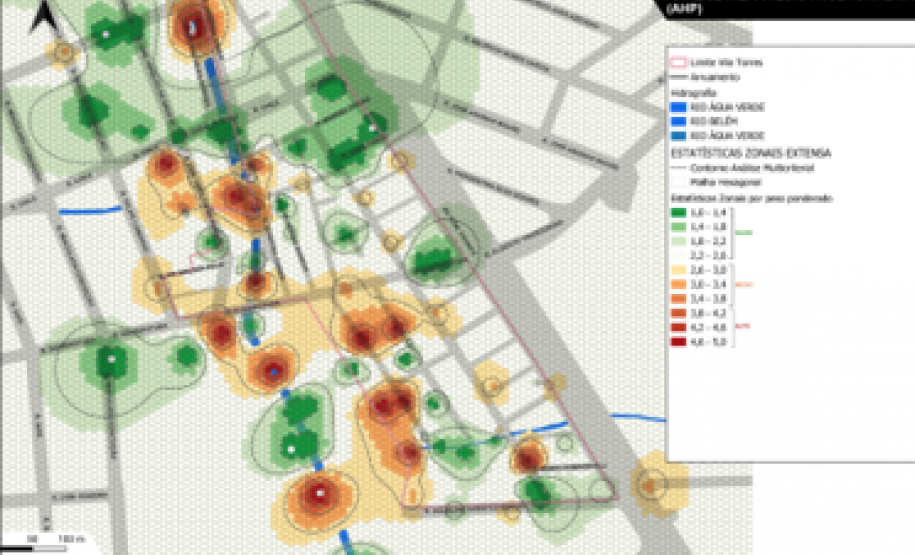Pick the dark green 1,0 – 1,4 swatch
The width and height of the screenshot is (915, 555).
pos(677,212)
